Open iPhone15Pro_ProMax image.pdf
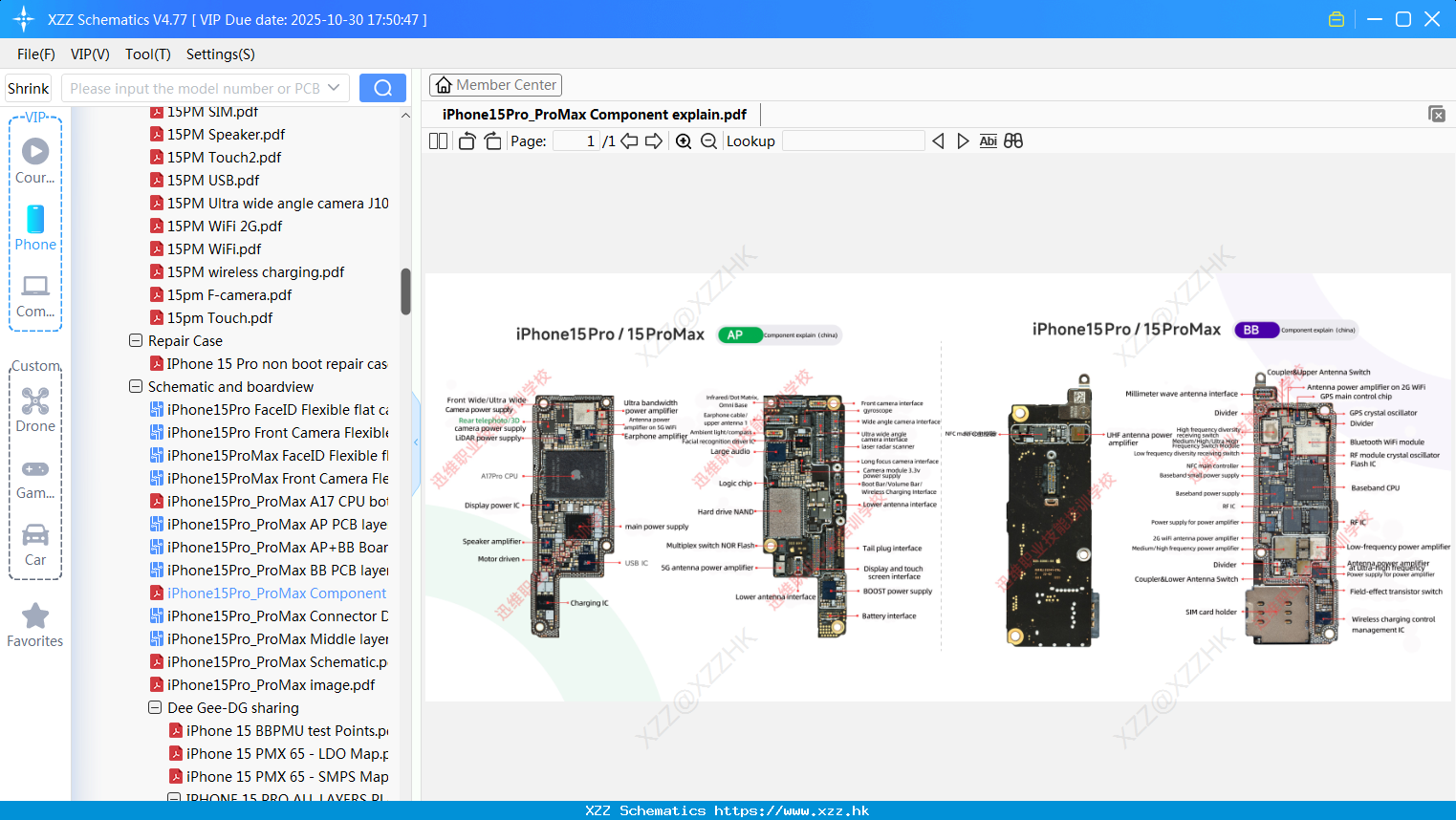 coord(263,684)
